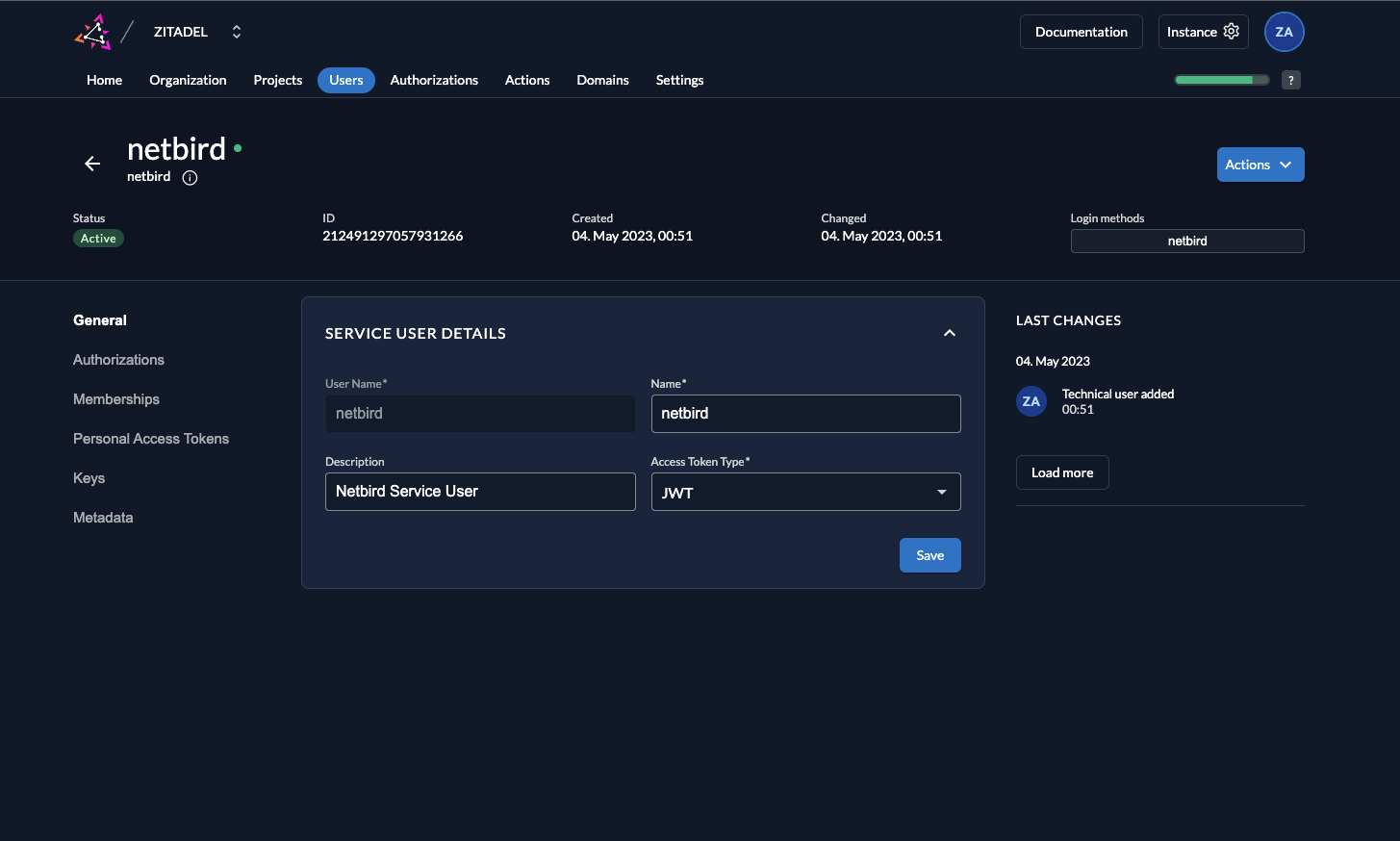Image resolution: width=1400 pixels, height=841 pixels.
Task: Open the organization switcher arrows next to ZITADEL
Action: point(237,32)
